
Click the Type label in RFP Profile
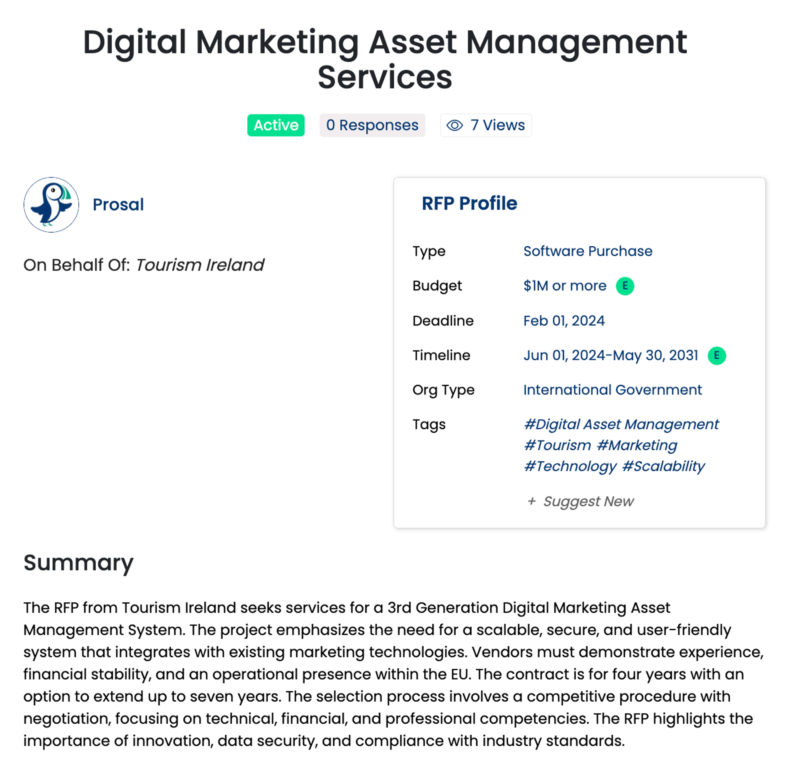[x=429, y=252]
